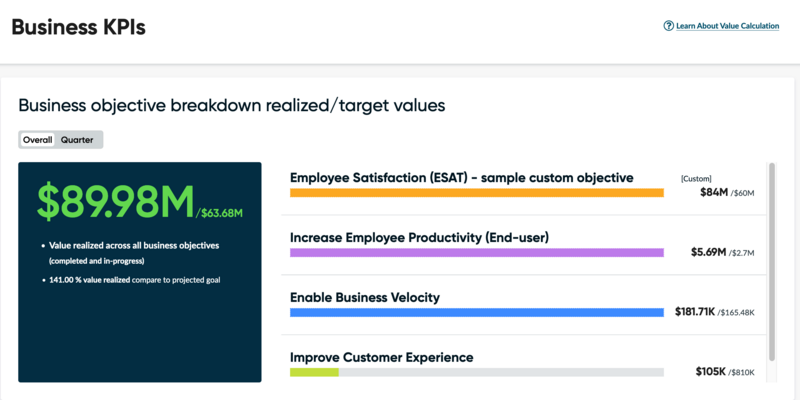Click the $105K realized value
The width and height of the screenshot is (800, 400).
(710, 371)
